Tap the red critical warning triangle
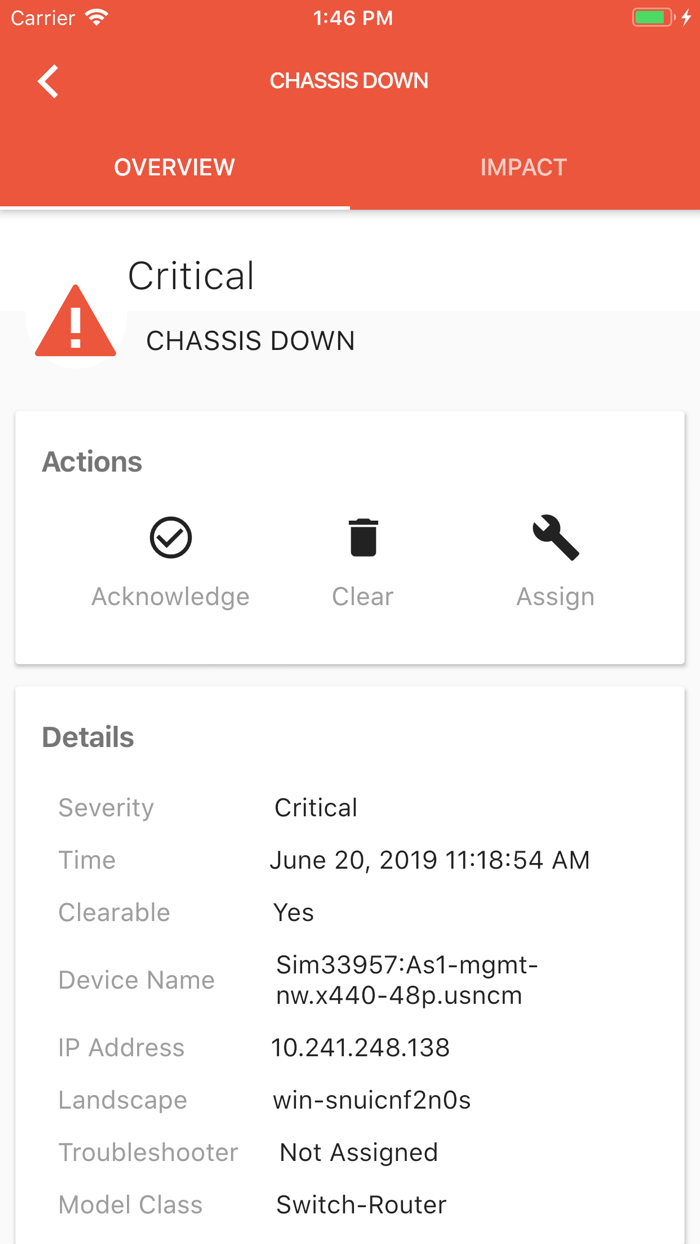Viewport: 700px width, 1244px height. (76, 323)
